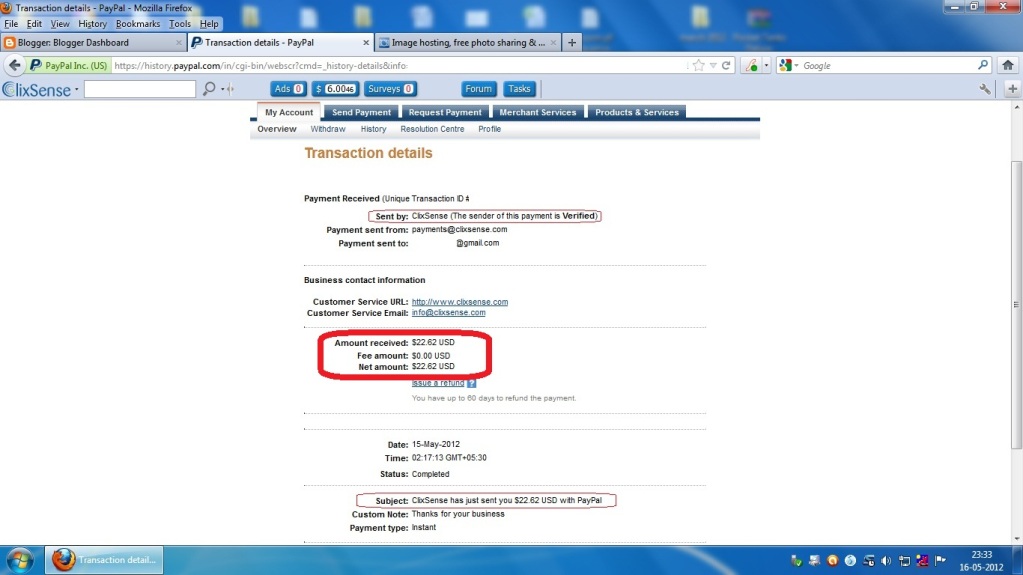Open the Help menu
The image size is (1023, 575).
tap(209, 23)
